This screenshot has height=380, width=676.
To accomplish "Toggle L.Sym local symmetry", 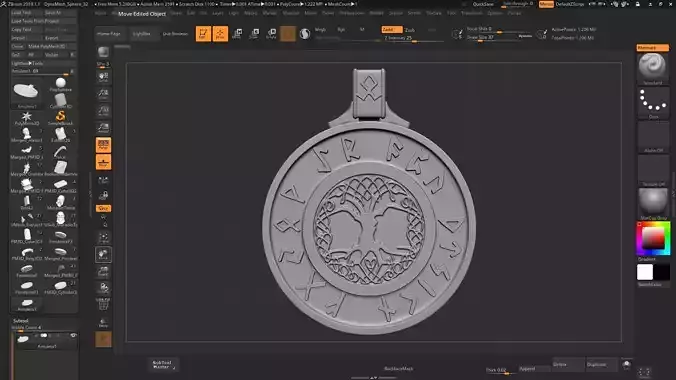I will 103,180.
